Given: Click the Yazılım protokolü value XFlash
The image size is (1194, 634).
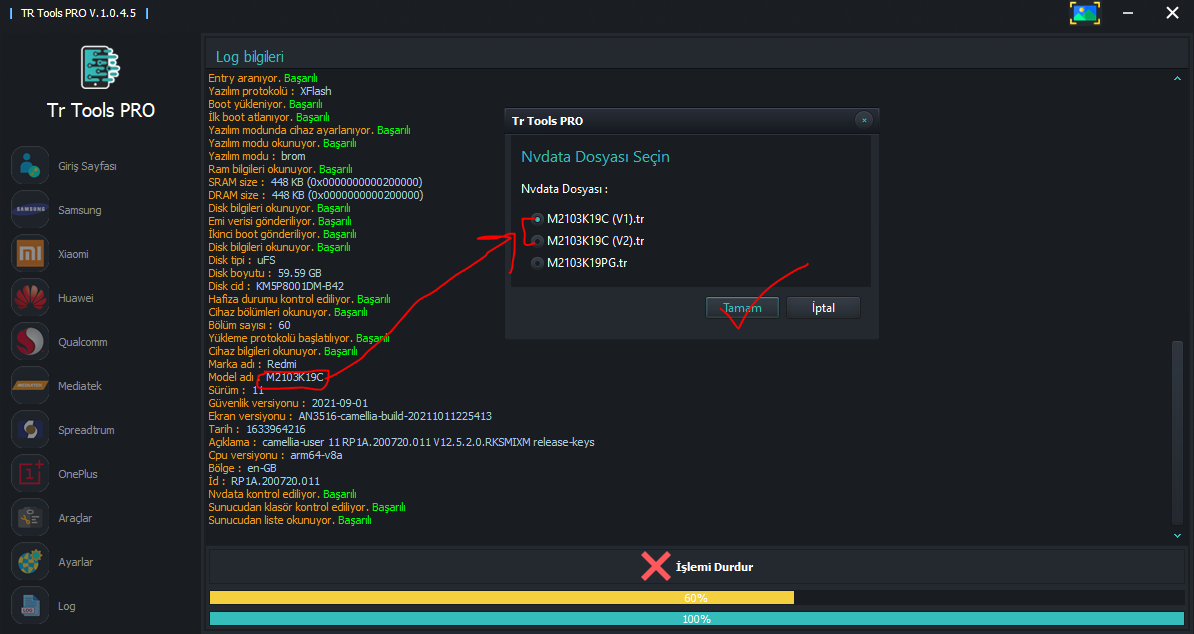Looking at the screenshot, I should pos(315,91).
